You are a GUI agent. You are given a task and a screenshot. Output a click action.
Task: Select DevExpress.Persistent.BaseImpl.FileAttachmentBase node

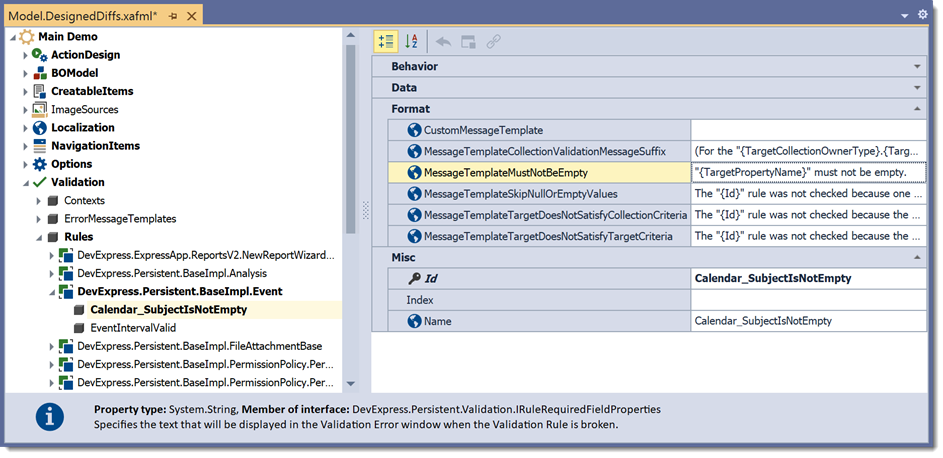click(x=200, y=346)
